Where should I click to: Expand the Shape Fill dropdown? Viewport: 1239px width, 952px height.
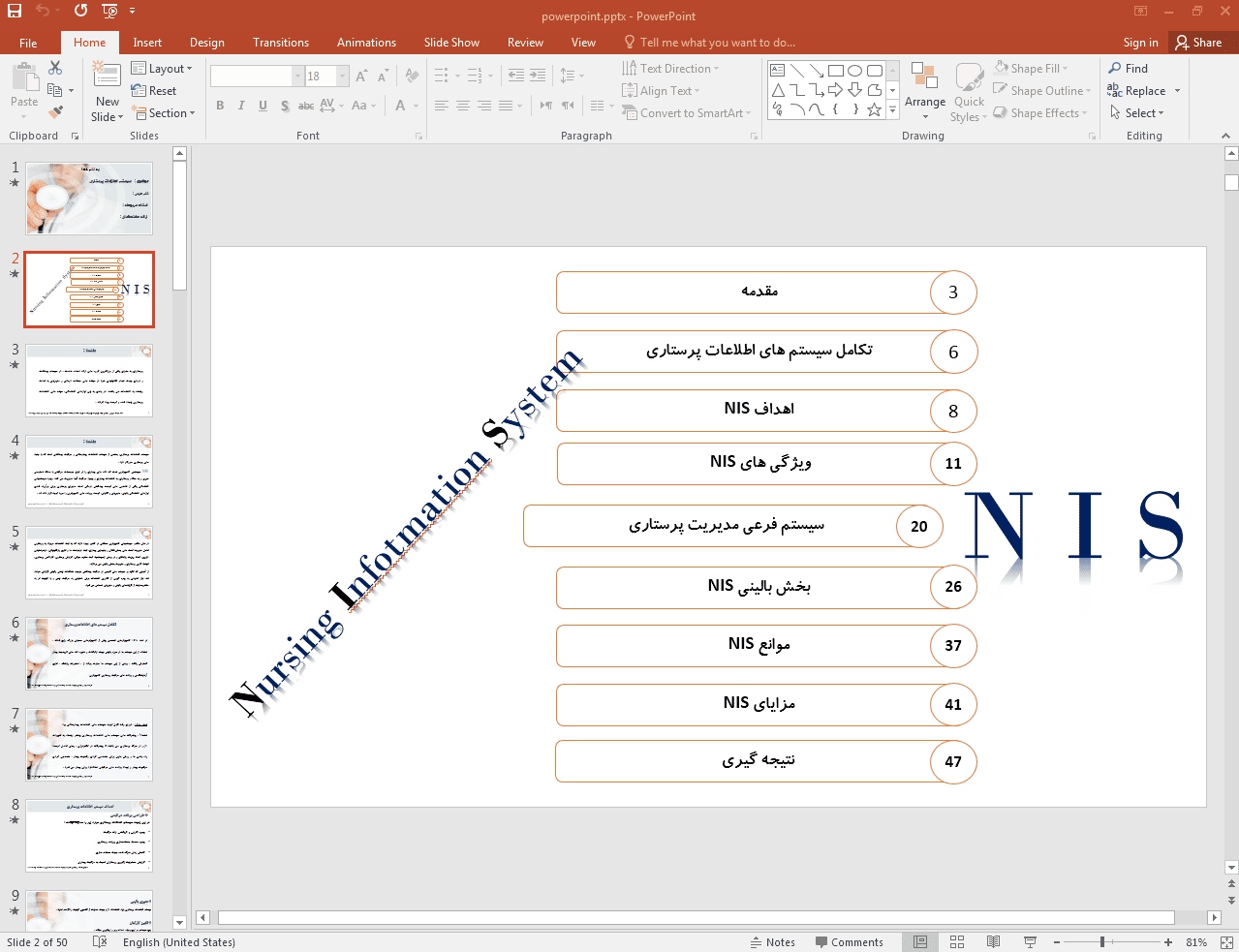point(1065,69)
